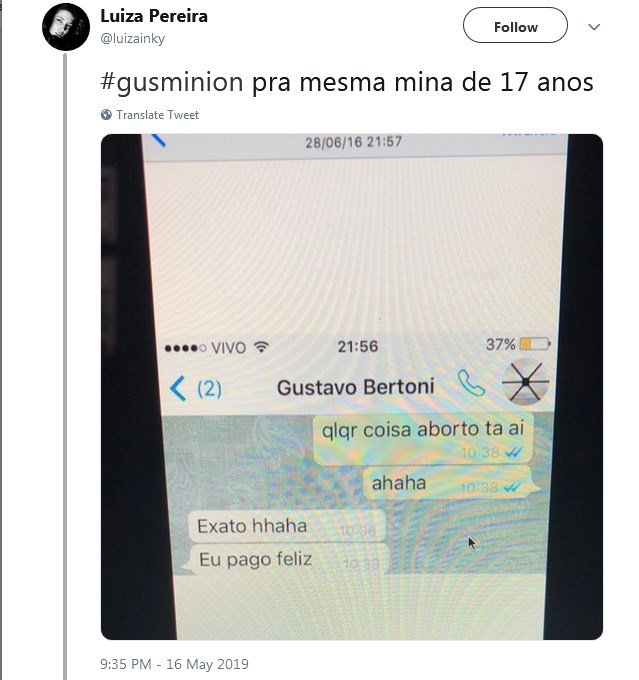Tap the Wi-Fi icon next to VIVO
The height and width of the screenshot is (680, 639).
coord(262,347)
